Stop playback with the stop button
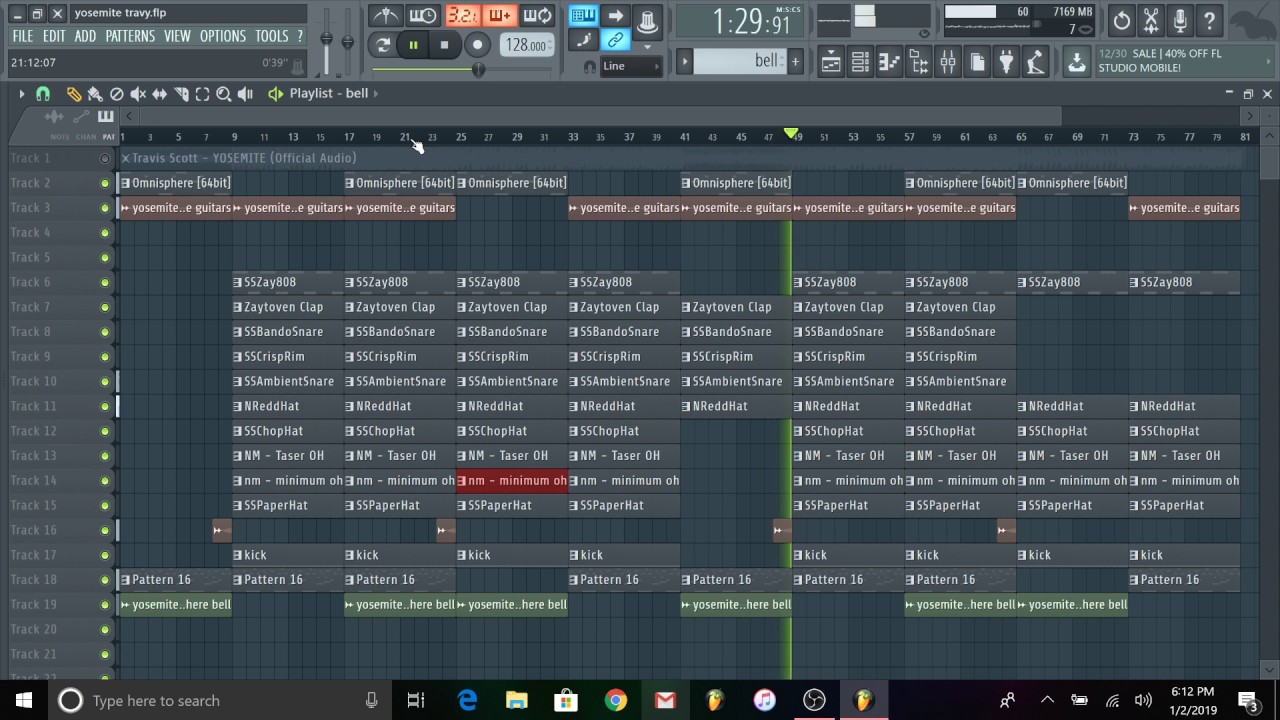Image resolution: width=1280 pixels, height=720 pixels. [x=444, y=45]
